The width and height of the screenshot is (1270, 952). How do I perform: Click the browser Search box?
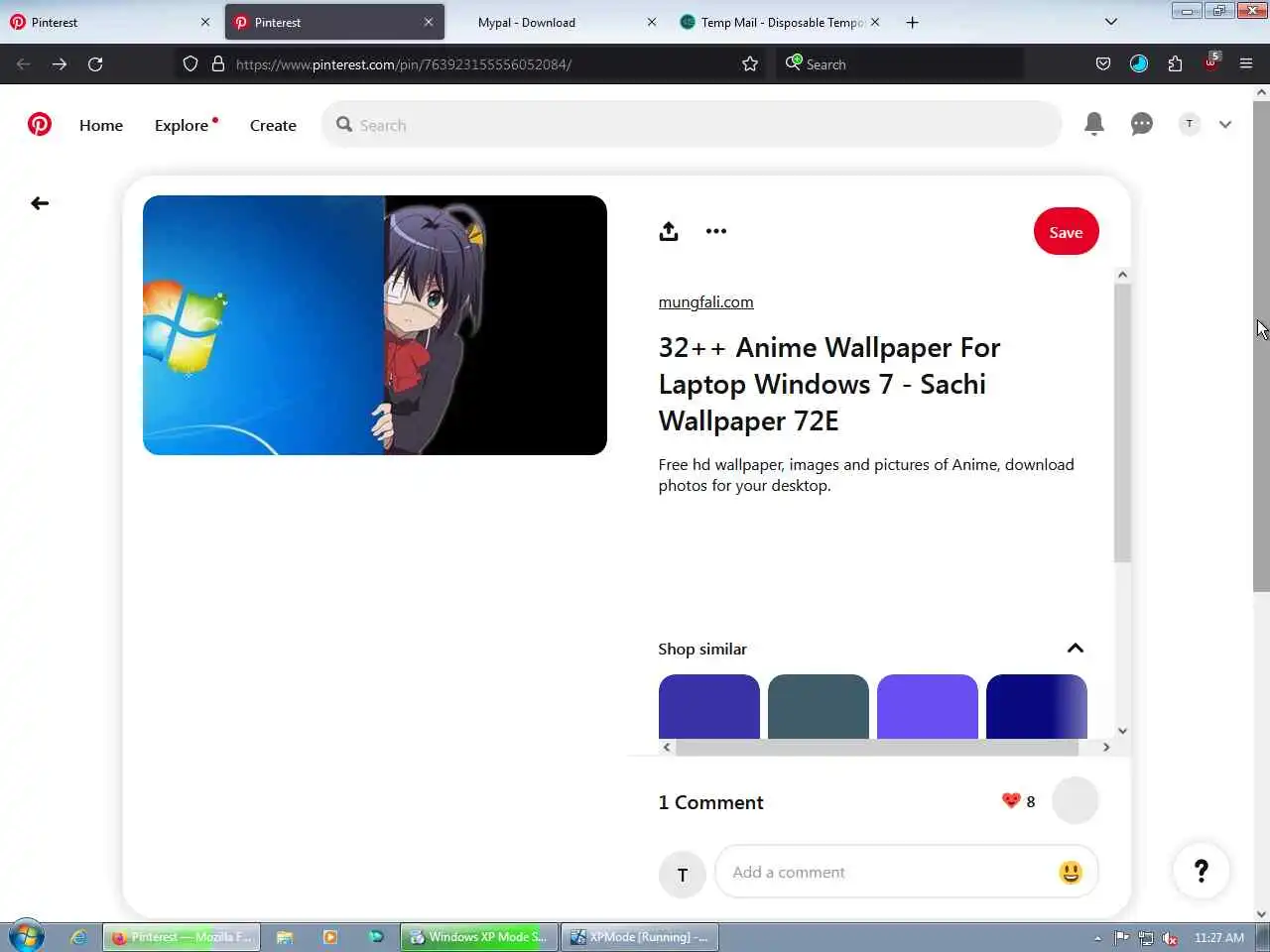(x=901, y=64)
